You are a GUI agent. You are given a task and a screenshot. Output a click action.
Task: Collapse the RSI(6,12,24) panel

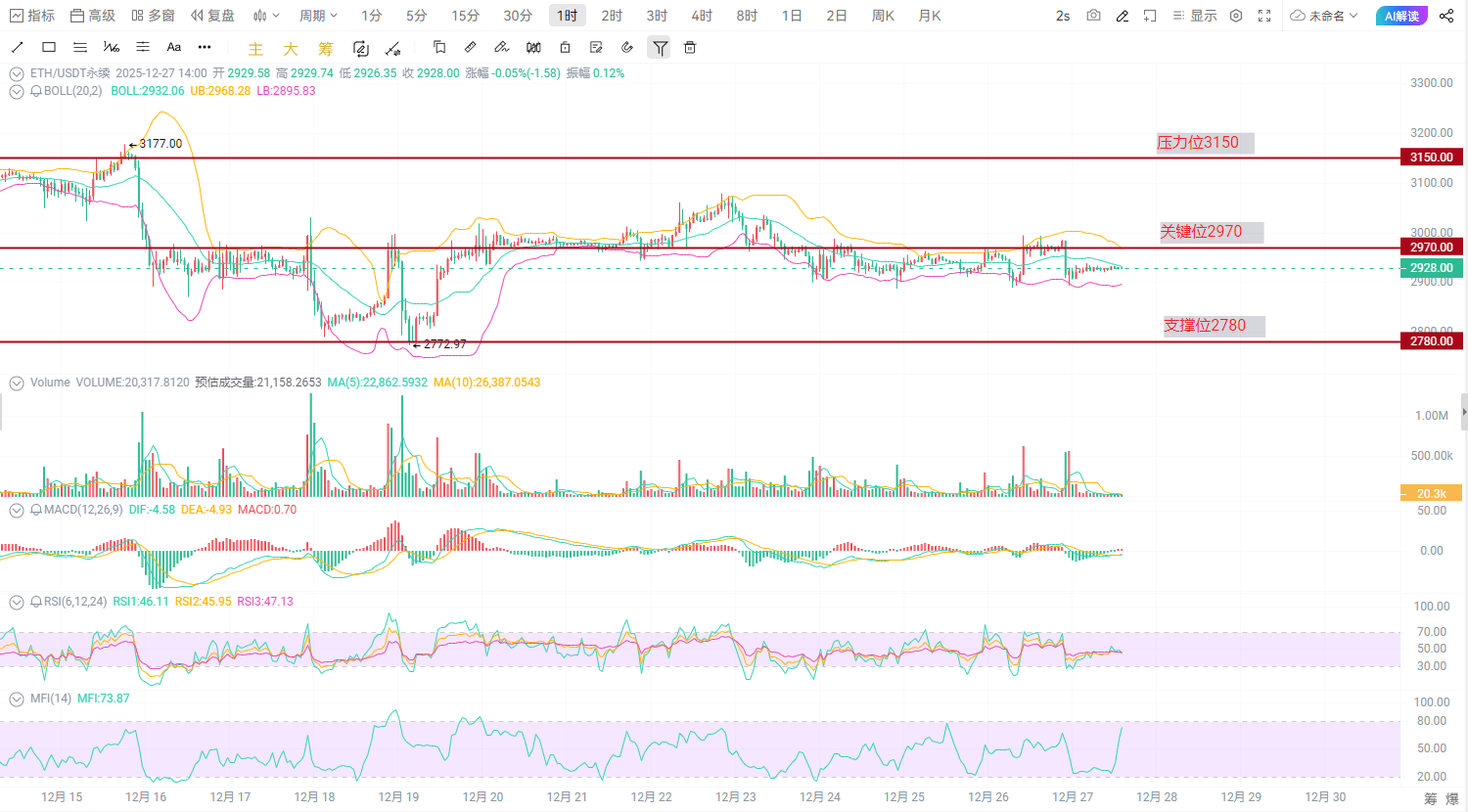(x=17, y=603)
